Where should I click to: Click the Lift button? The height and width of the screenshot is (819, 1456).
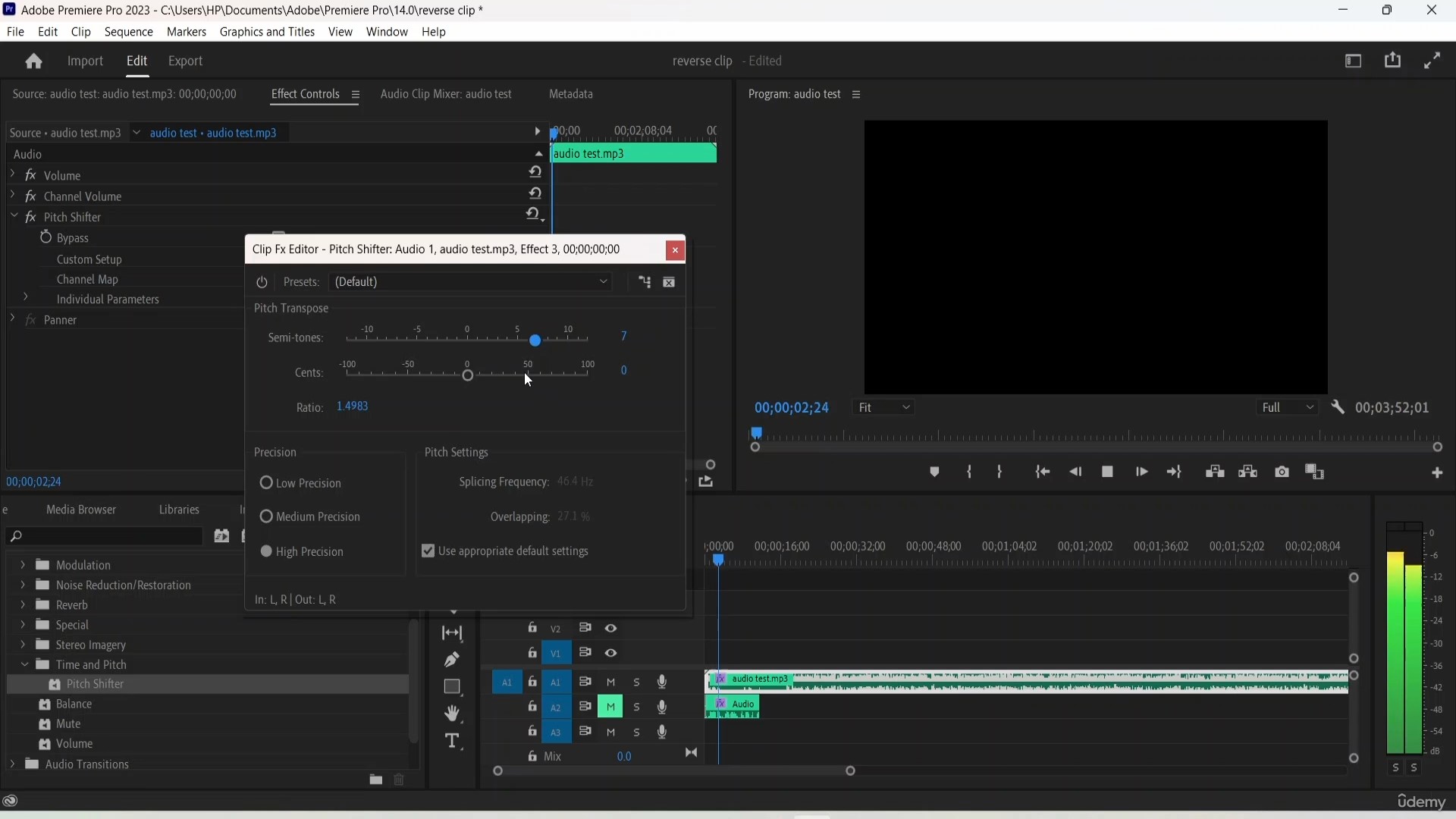click(x=1216, y=472)
